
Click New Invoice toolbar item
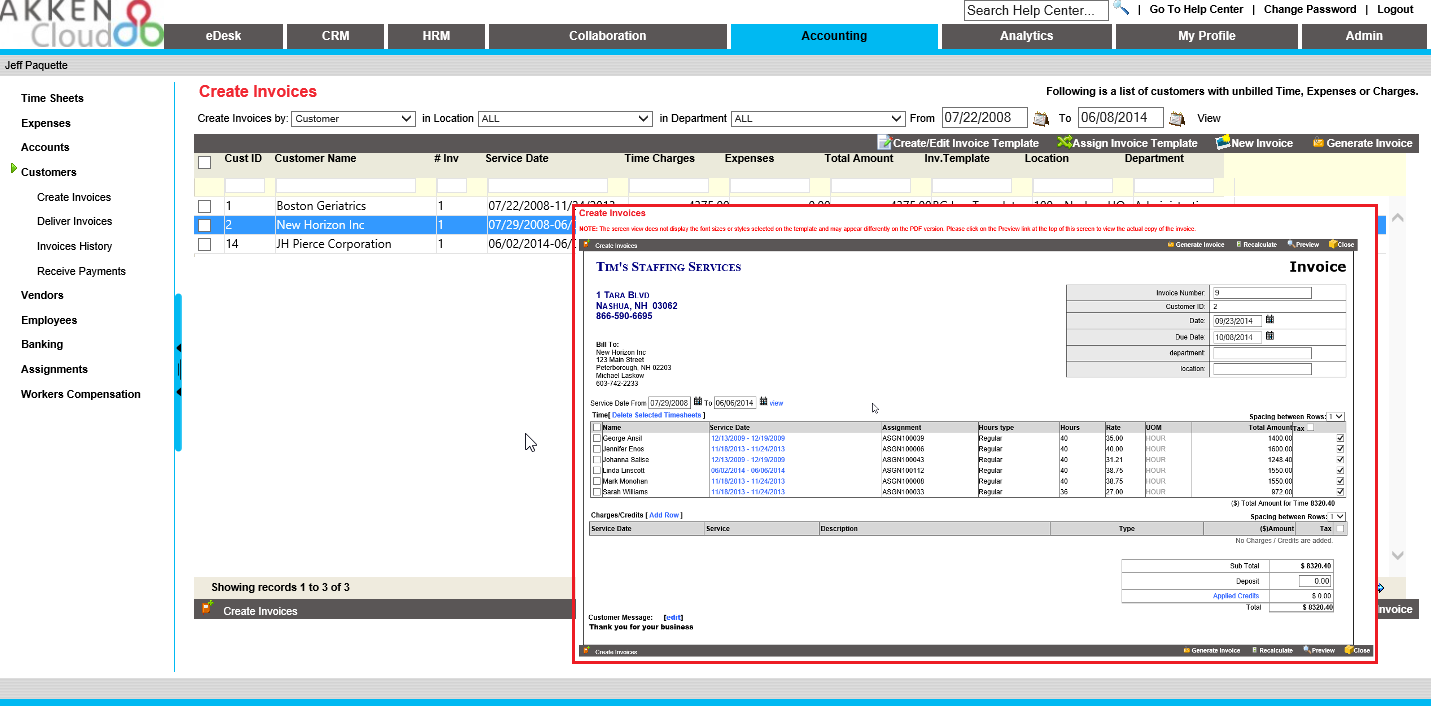(1254, 143)
